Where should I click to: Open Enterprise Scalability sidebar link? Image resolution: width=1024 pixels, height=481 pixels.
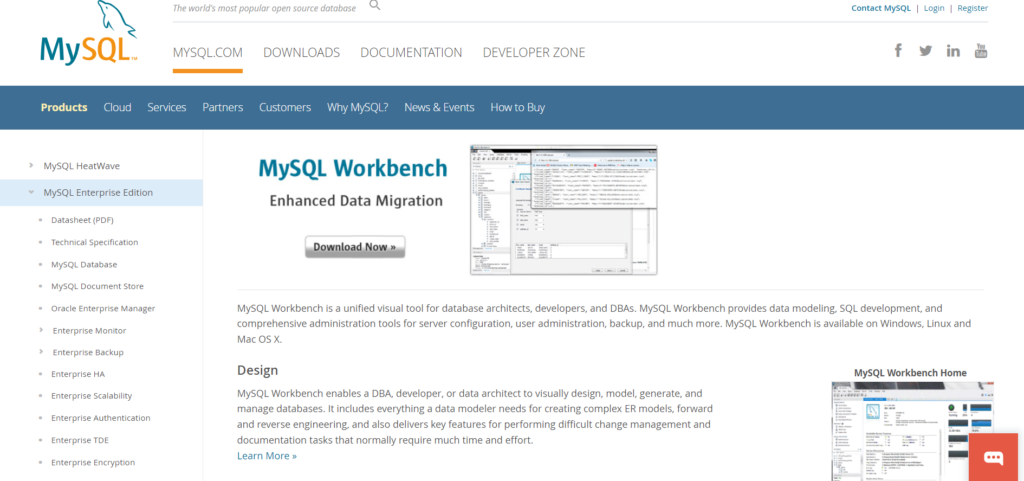tap(91, 396)
